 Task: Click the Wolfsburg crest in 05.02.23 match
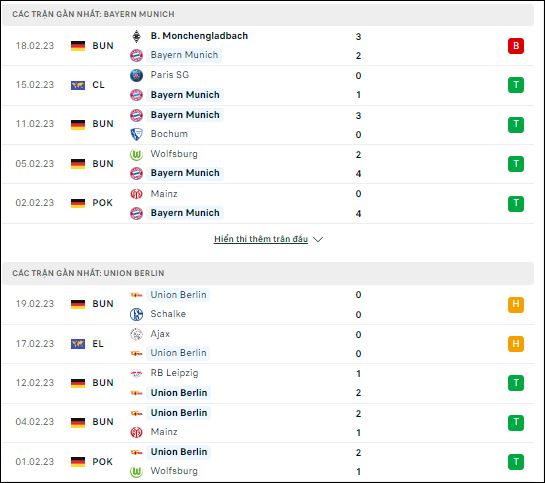pos(136,154)
